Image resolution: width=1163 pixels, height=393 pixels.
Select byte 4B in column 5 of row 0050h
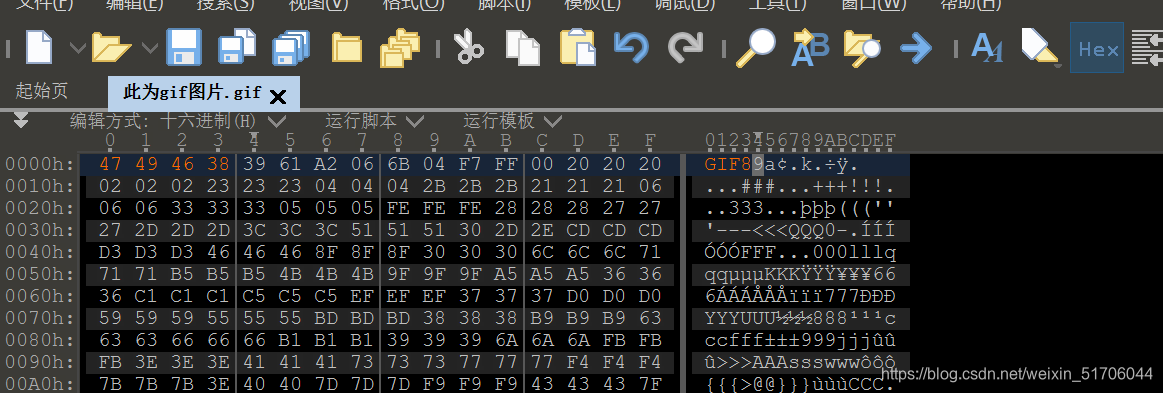[x=291, y=275]
